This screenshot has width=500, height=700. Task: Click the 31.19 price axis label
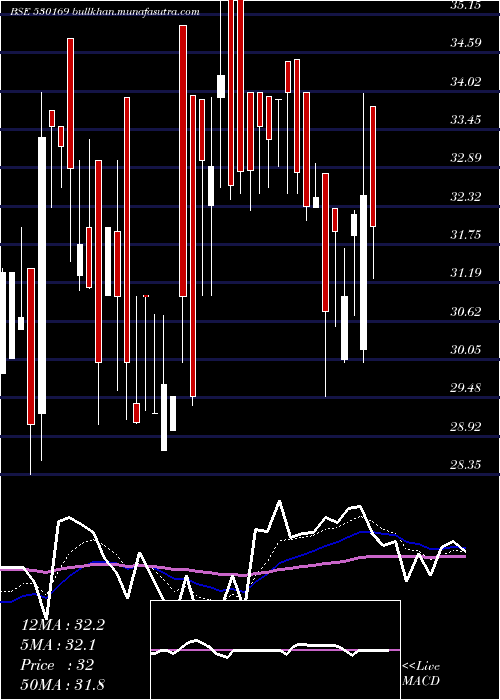pos(465,272)
